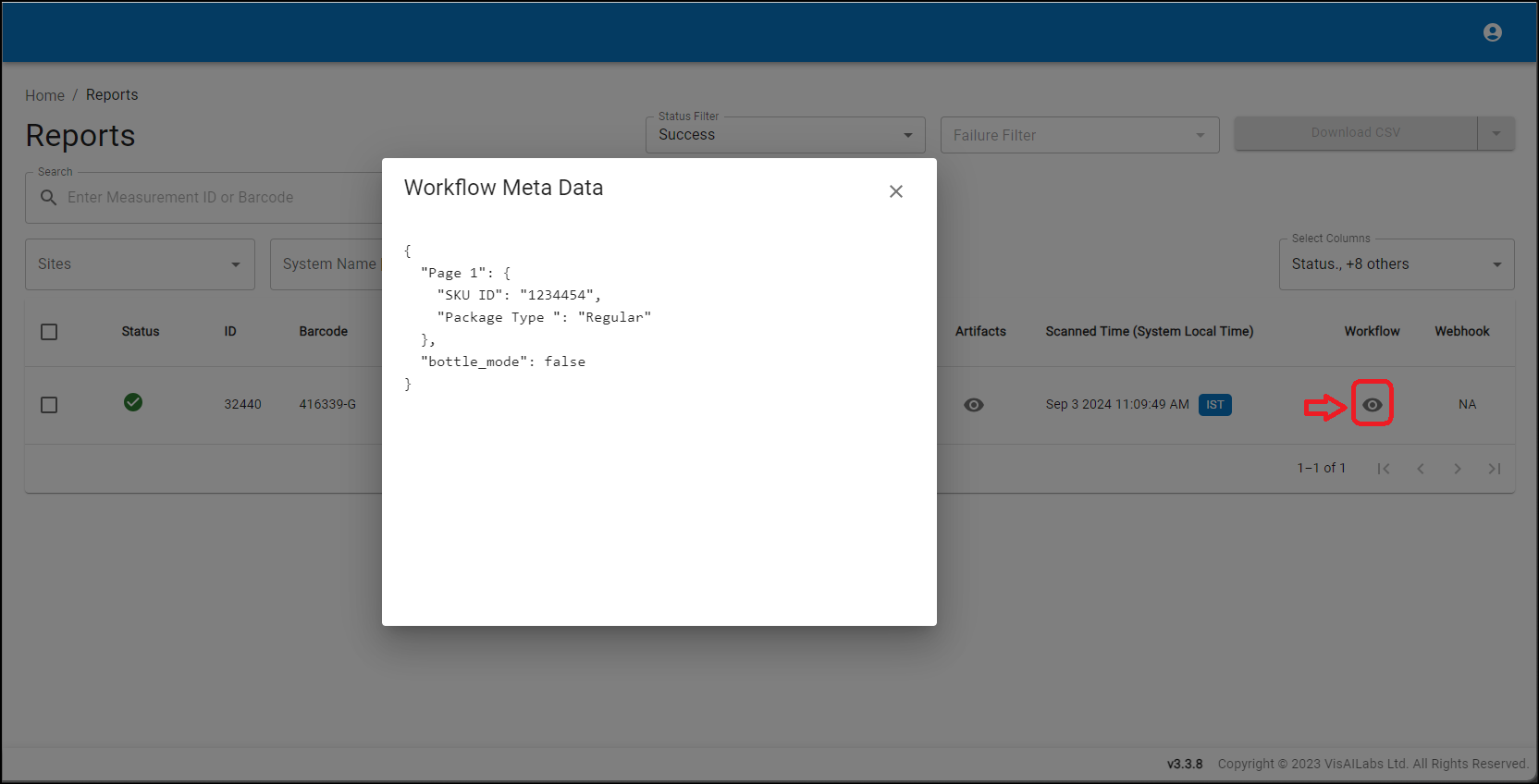View workflow eye icon for row 32440
1539x784 pixels.
(1372, 405)
